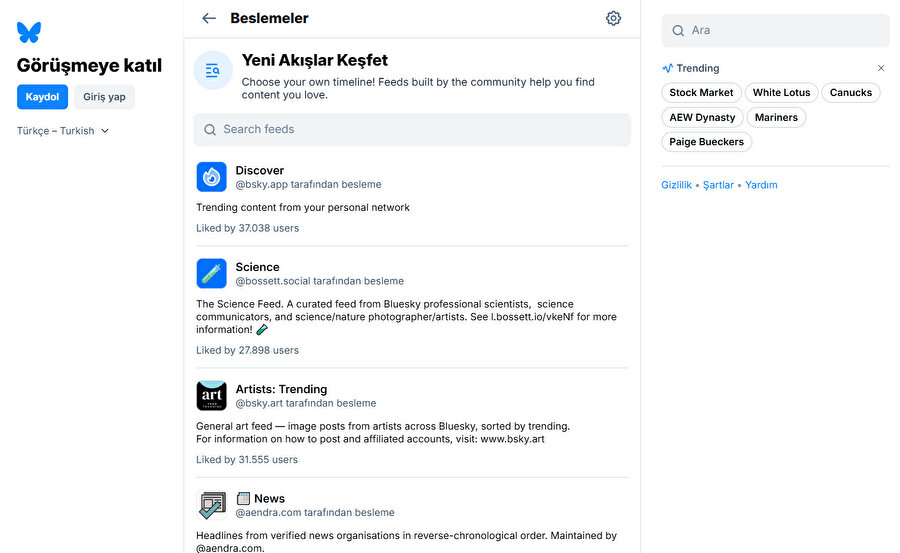Open feed settings gear icon
This screenshot has width=900, height=553.
coord(613,18)
